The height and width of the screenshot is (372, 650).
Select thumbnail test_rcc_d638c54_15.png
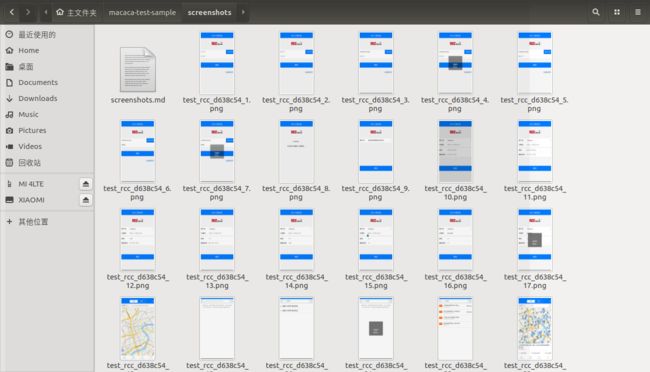click(x=376, y=240)
